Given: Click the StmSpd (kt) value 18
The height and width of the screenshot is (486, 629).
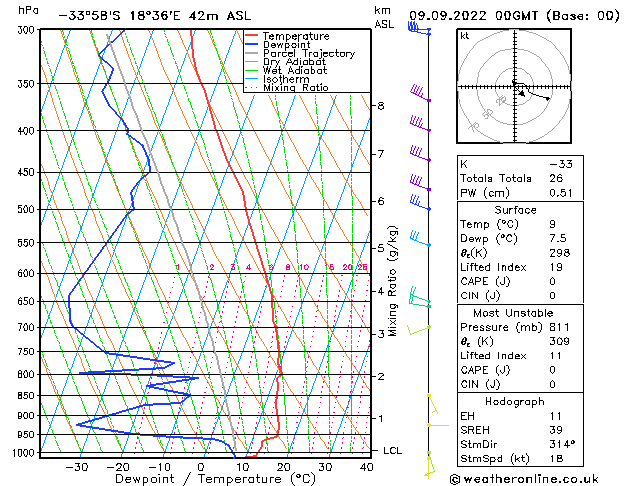Looking at the screenshot, I should [x=556, y=459].
